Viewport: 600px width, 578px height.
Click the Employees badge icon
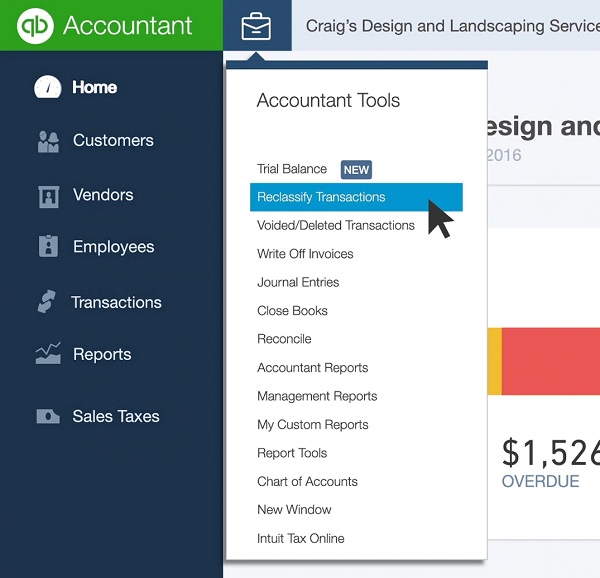[x=48, y=246]
